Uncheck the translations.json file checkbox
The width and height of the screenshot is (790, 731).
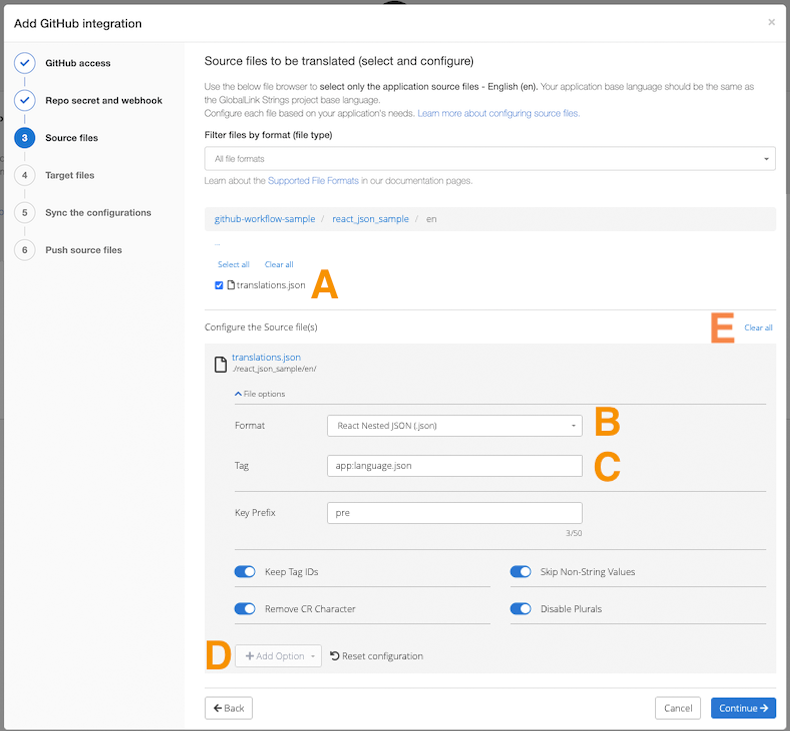219,285
